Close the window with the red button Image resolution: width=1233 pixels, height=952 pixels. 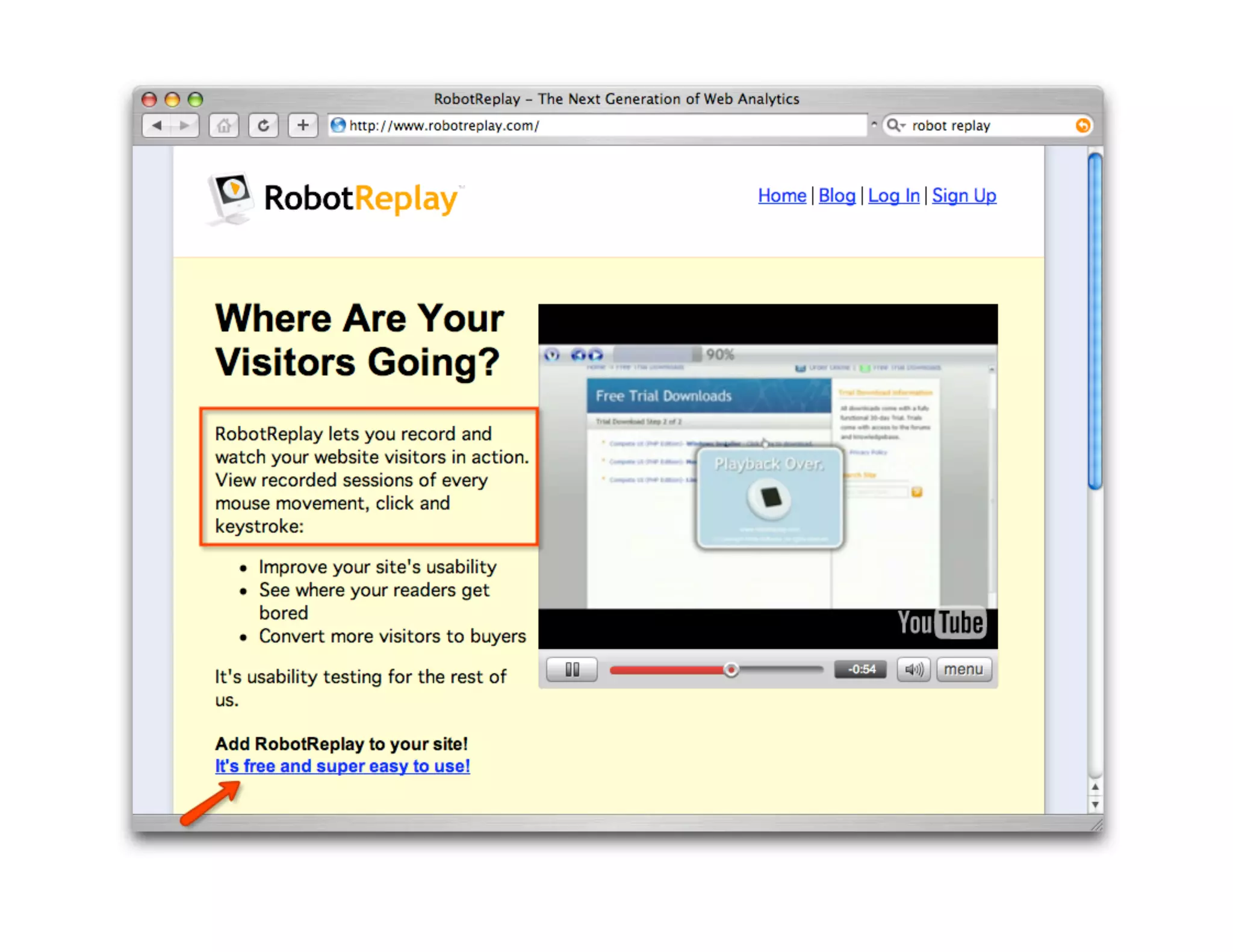coord(149,99)
